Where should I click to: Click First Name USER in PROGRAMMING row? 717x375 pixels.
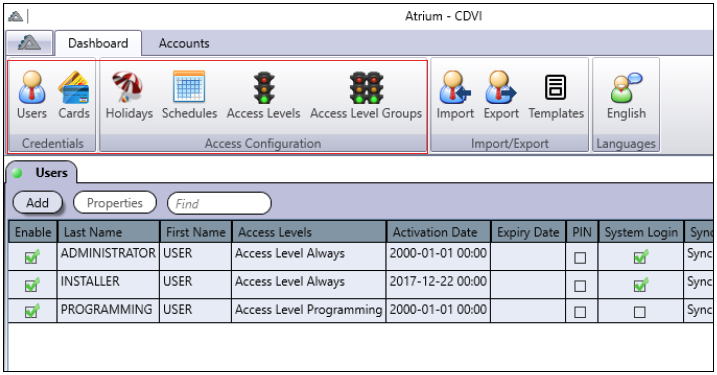point(196,311)
